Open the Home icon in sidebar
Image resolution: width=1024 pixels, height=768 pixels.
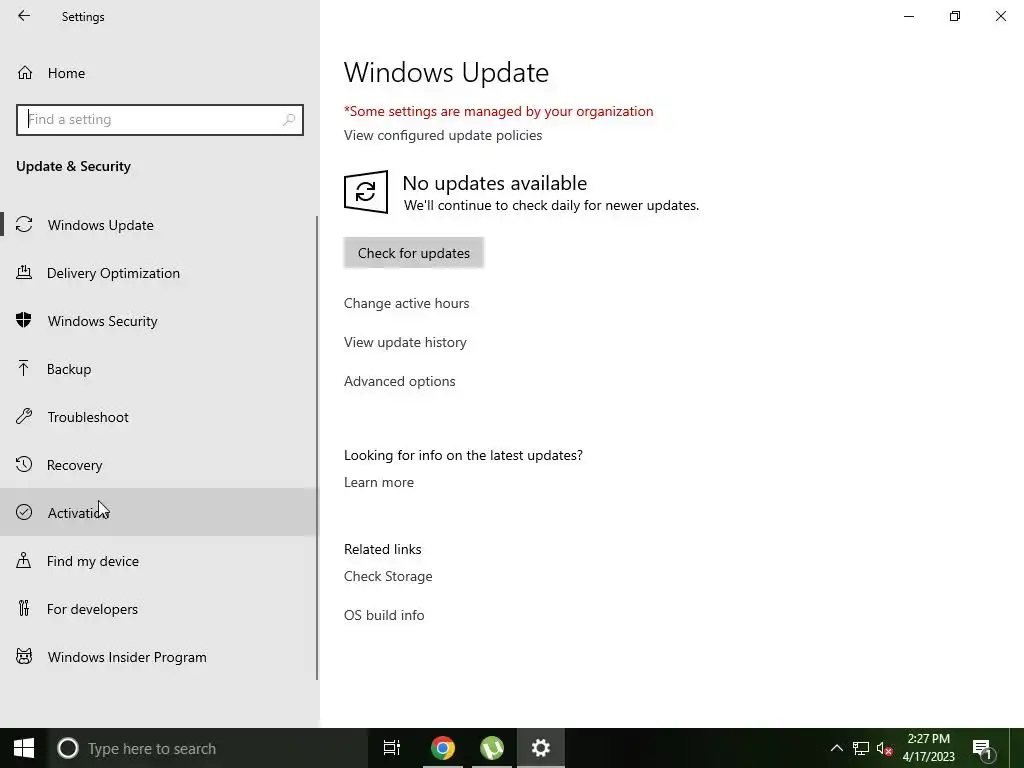coord(25,72)
